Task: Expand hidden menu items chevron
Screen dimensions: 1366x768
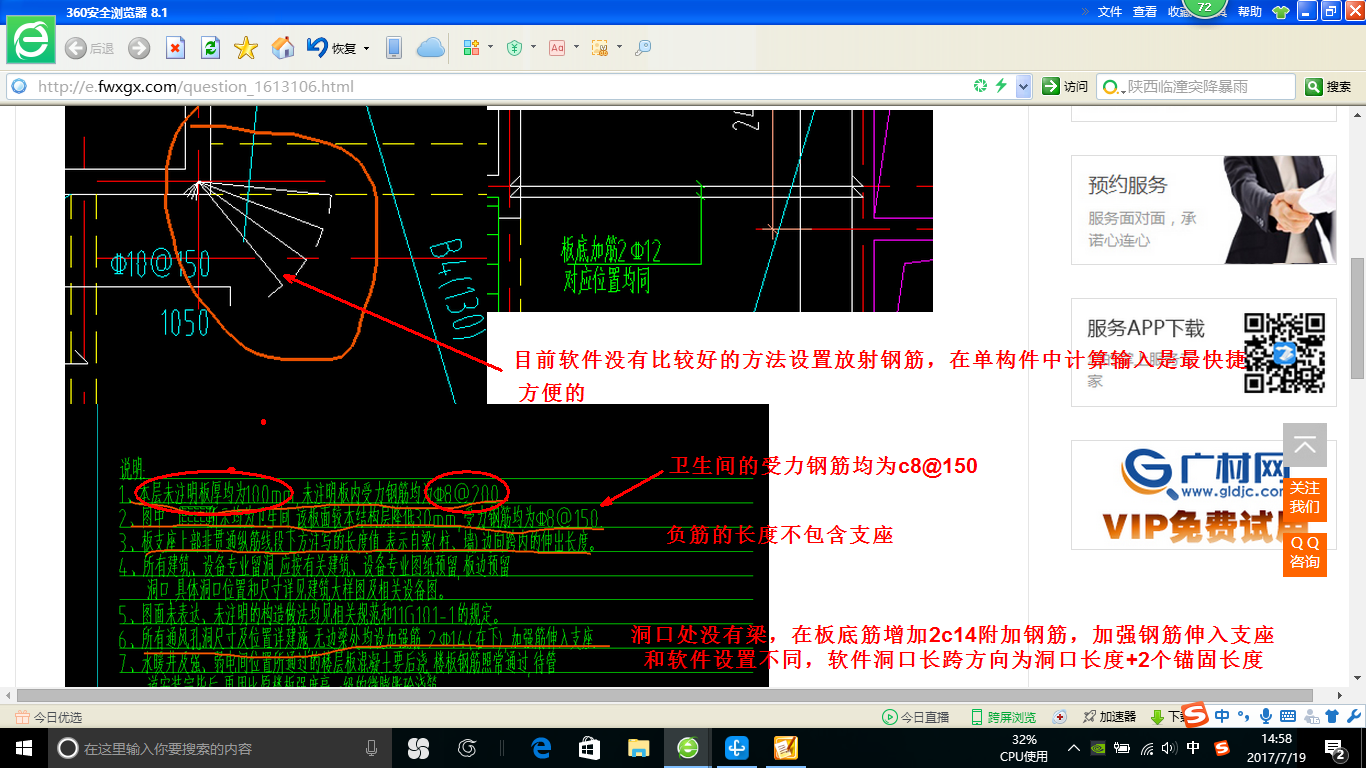Action: point(1085,12)
